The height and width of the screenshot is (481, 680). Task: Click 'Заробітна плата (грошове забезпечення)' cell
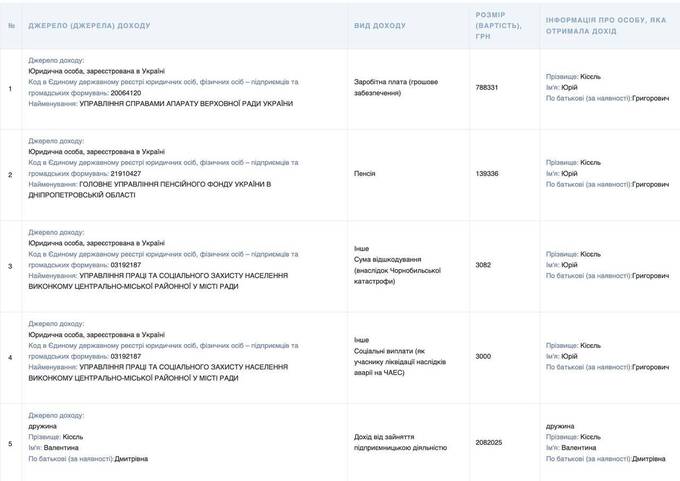(396, 87)
